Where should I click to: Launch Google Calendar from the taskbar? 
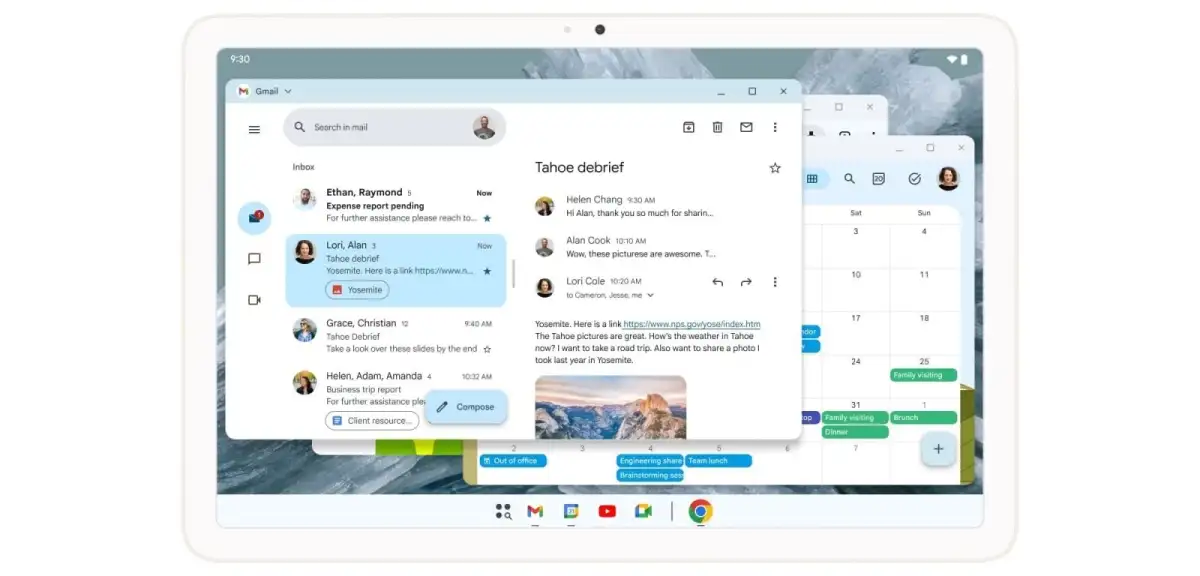(571, 512)
